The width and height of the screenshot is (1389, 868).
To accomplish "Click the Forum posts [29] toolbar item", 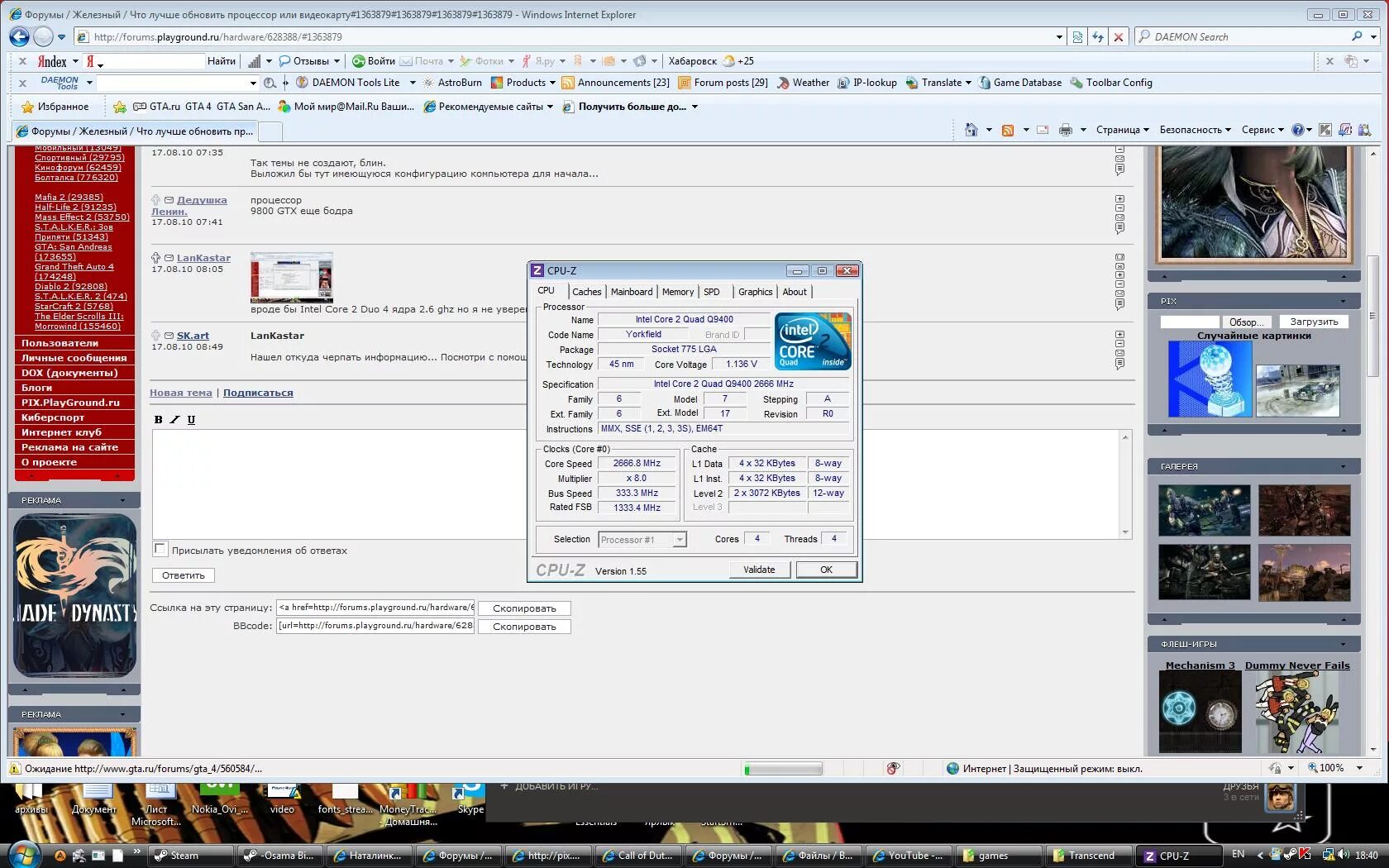I will click(x=723, y=83).
